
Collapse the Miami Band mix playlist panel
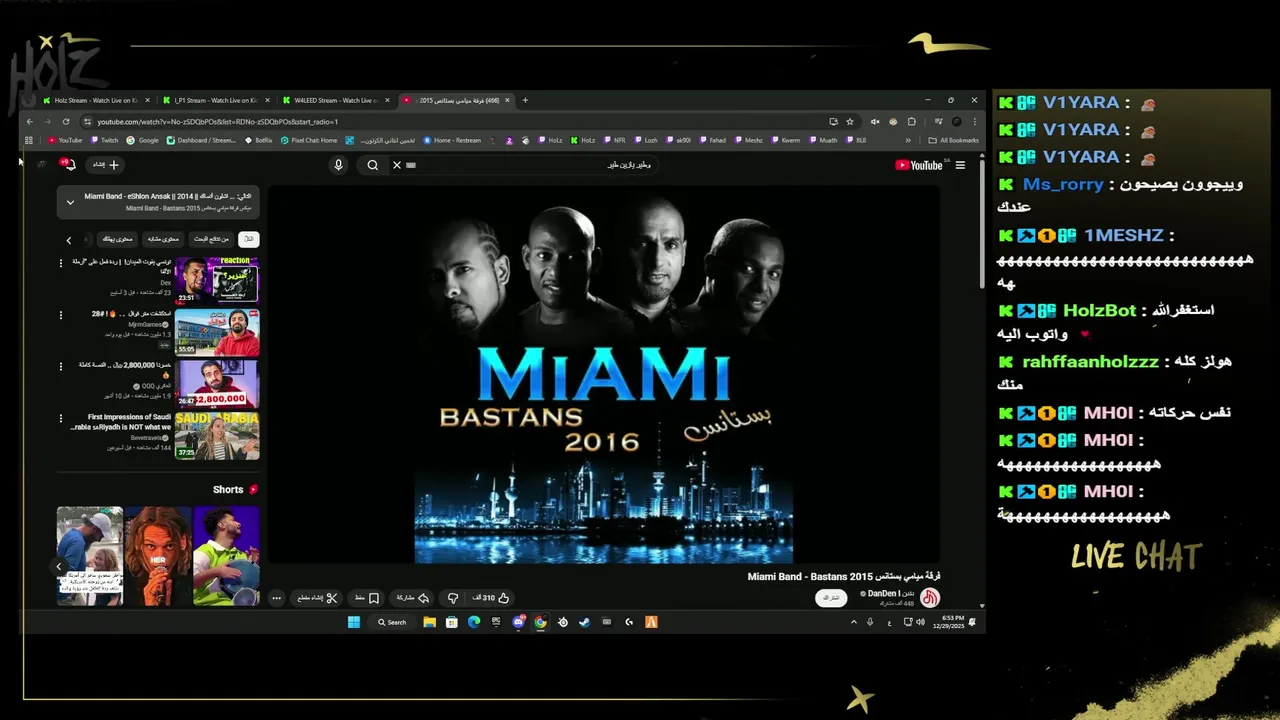click(x=70, y=202)
